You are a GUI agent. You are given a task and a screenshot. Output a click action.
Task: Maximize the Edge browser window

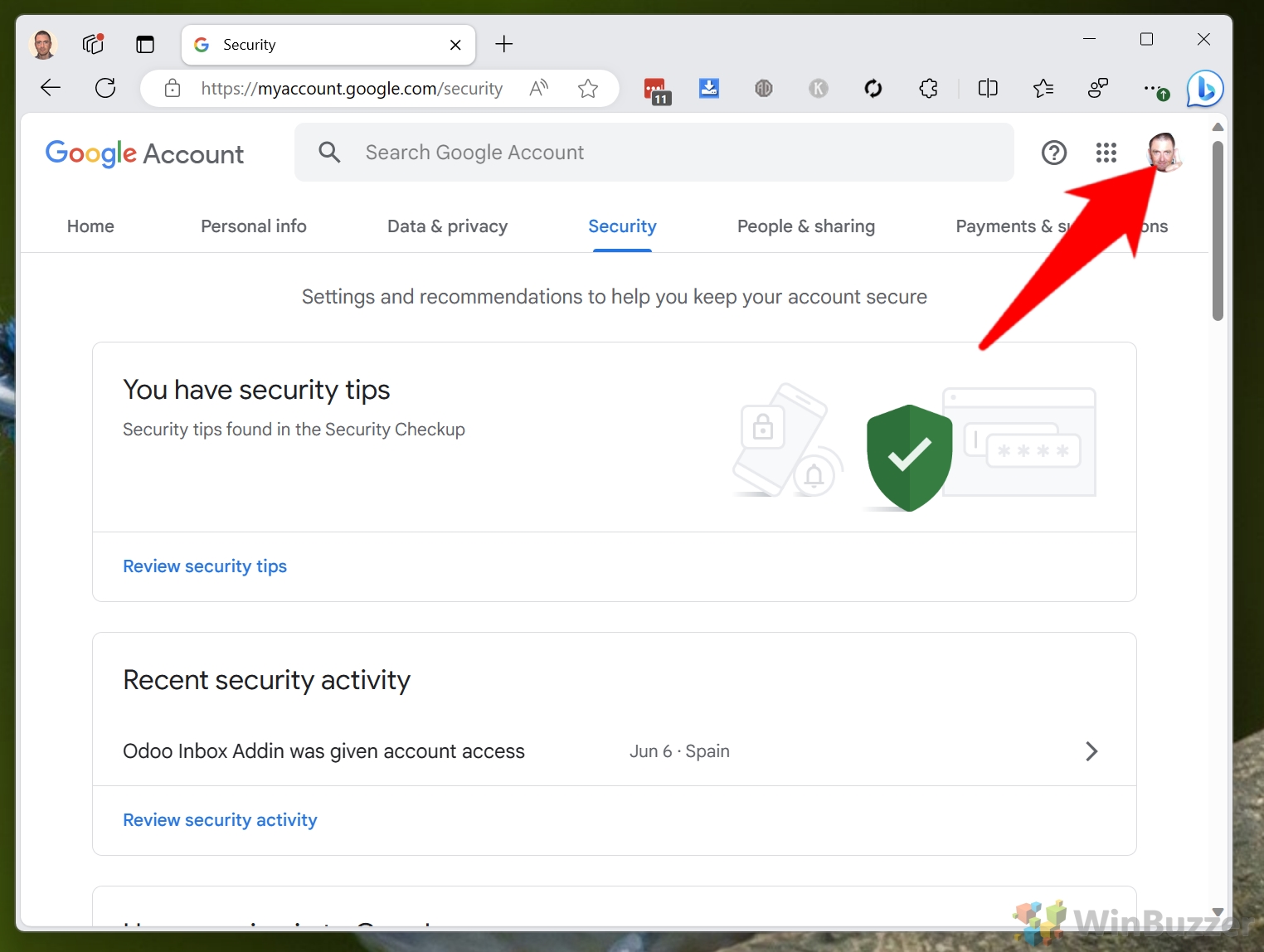pyautogui.click(x=1147, y=39)
